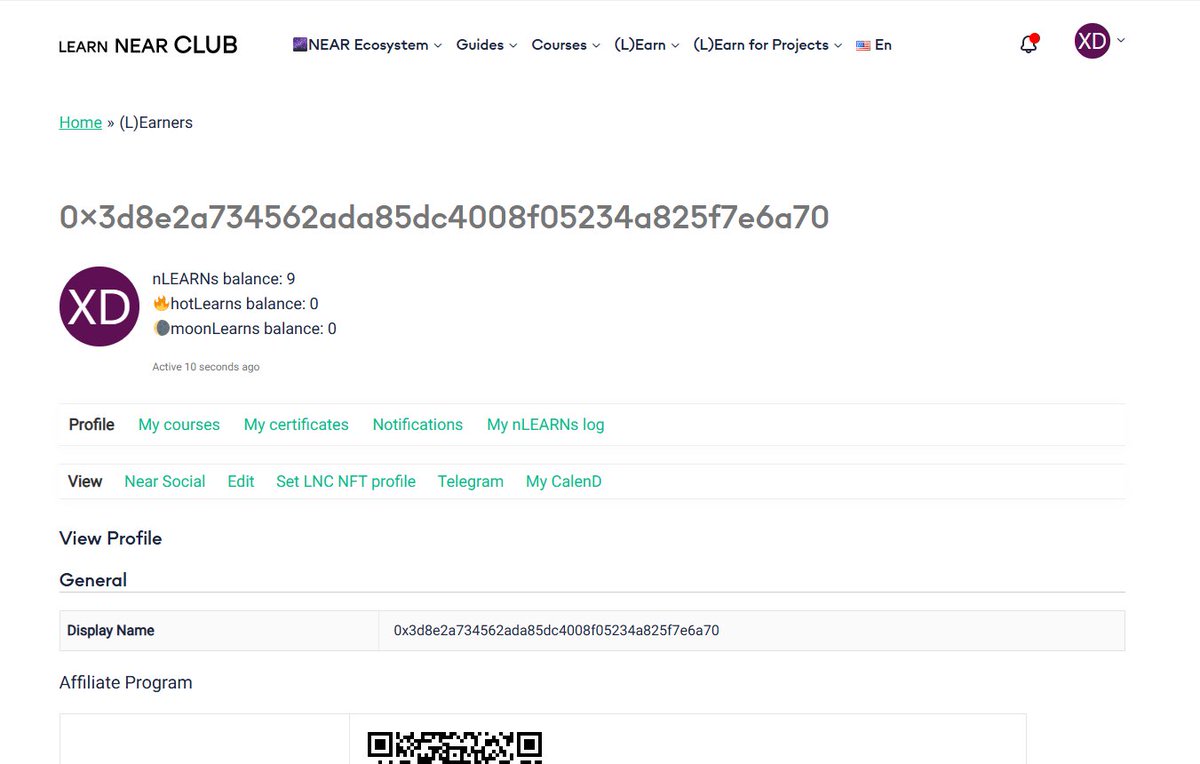Click the nLEARNs balance: 9 text
The width and height of the screenshot is (1200, 764).
[x=224, y=279]
